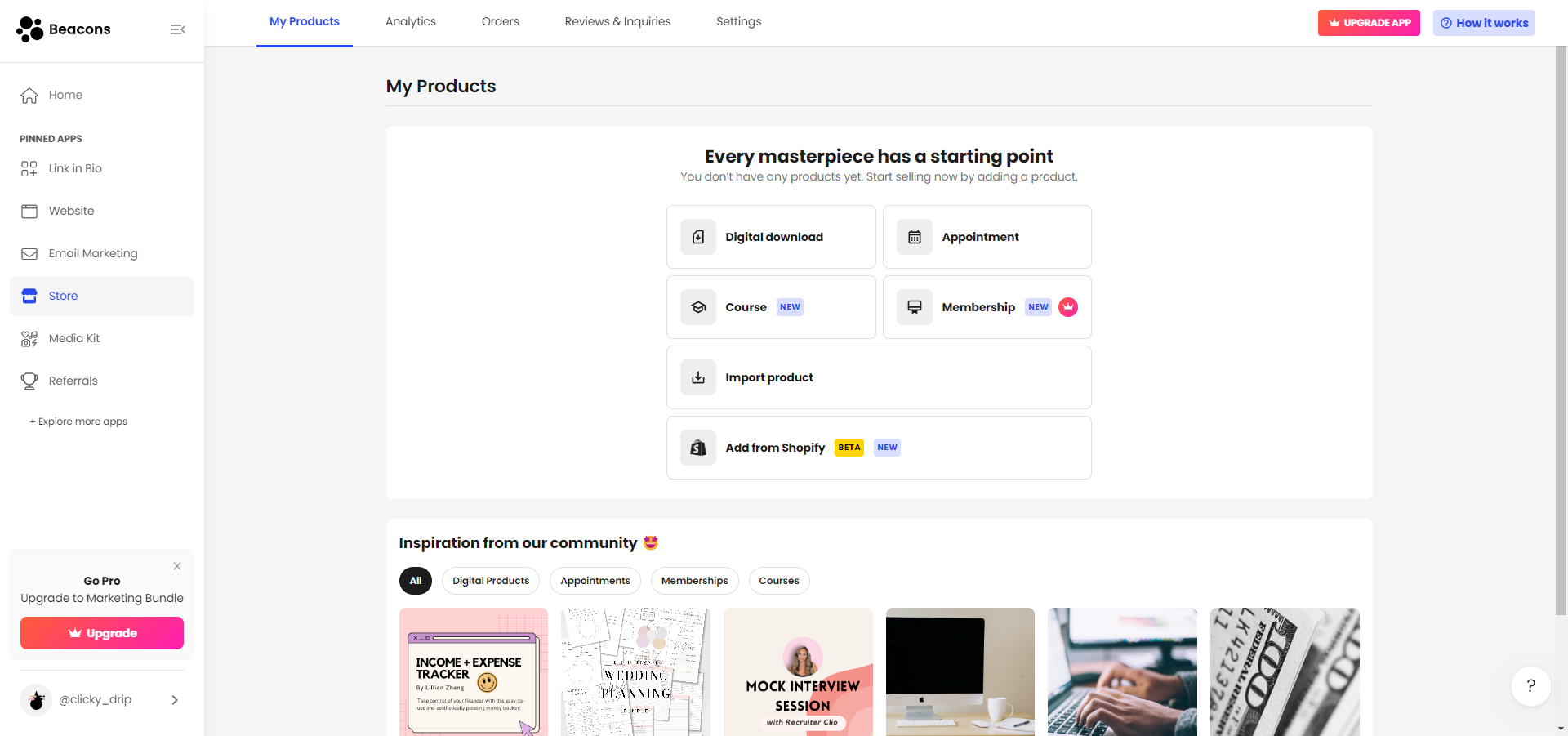1568x736 pixels.
Task: Expand Explore more apps list
Action: click(78, 422)
